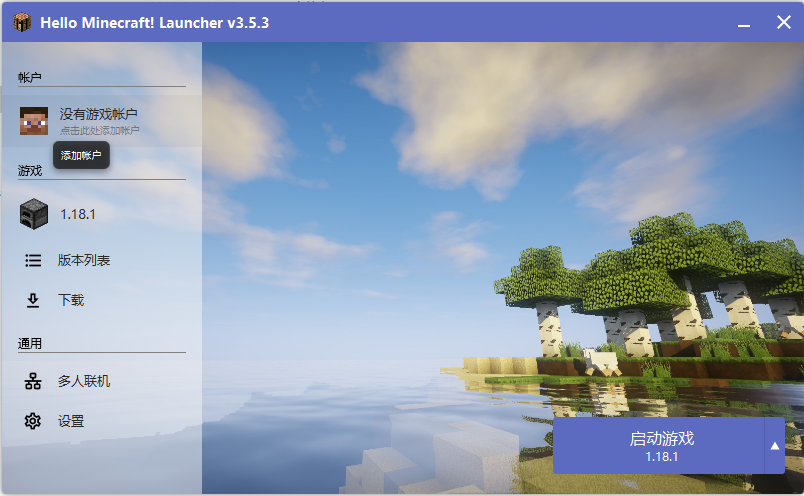Open the 版本列表 menu label

pyautogui.click(x=84, y=260)
